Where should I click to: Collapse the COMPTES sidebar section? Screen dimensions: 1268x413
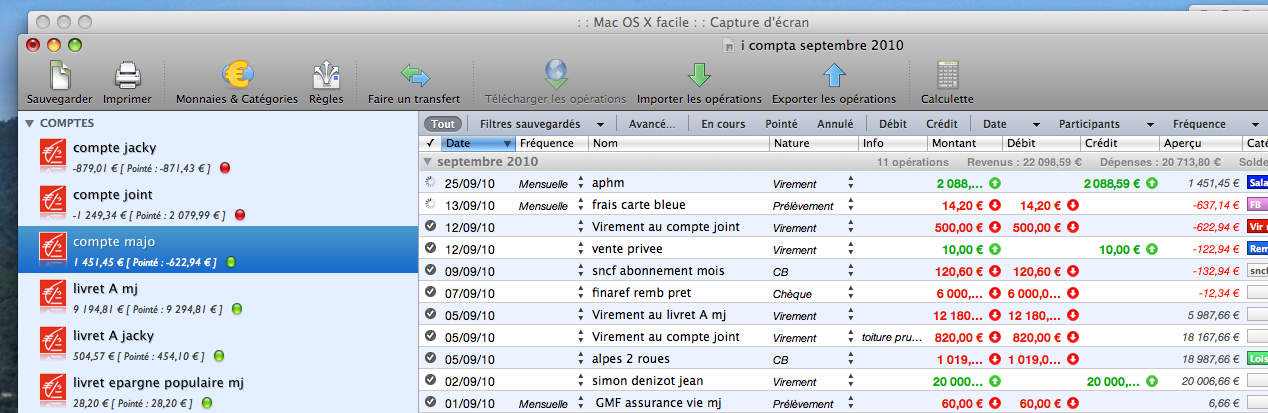[30, 124]
